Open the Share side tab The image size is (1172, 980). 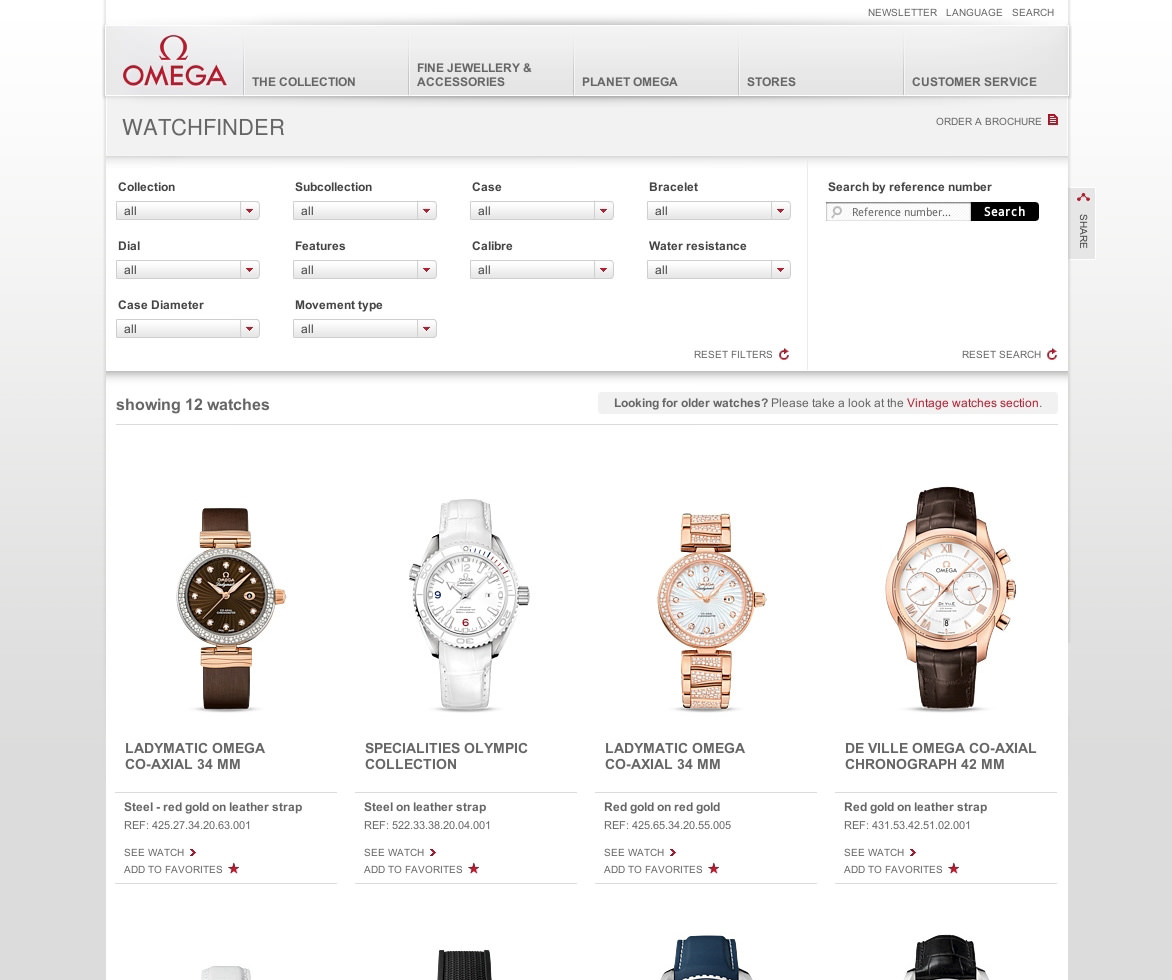tap(1082, 224)
